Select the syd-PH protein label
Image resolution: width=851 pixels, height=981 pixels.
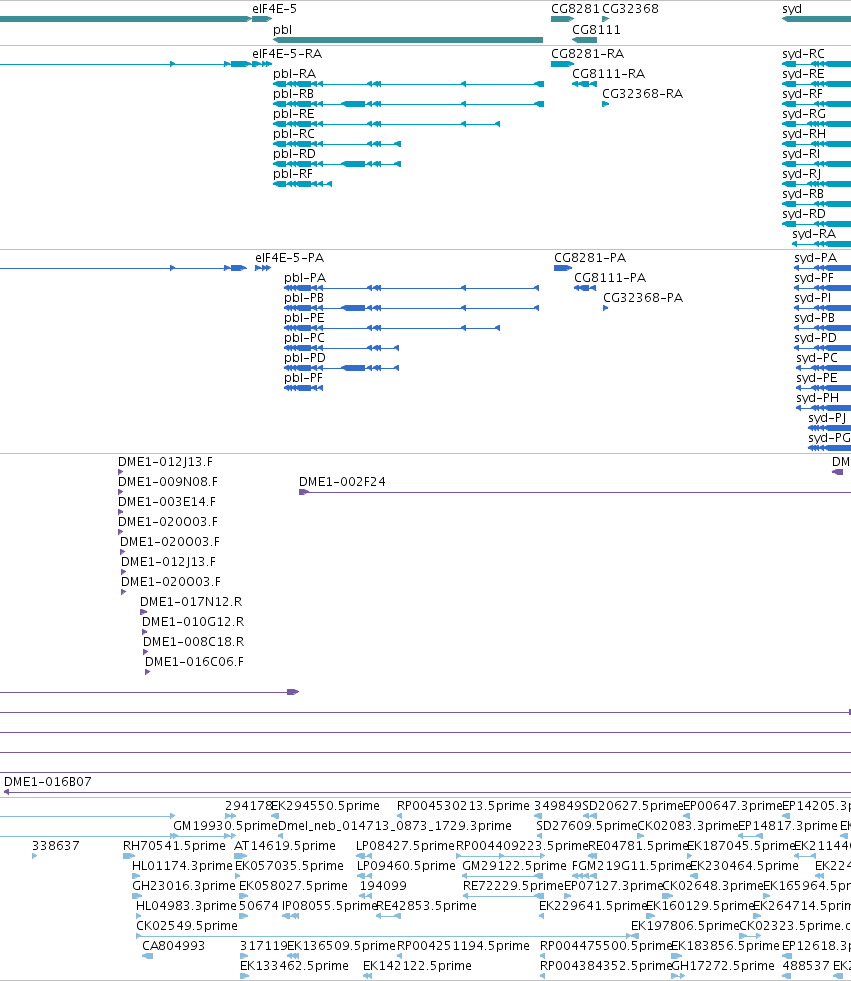coord(817,398)
